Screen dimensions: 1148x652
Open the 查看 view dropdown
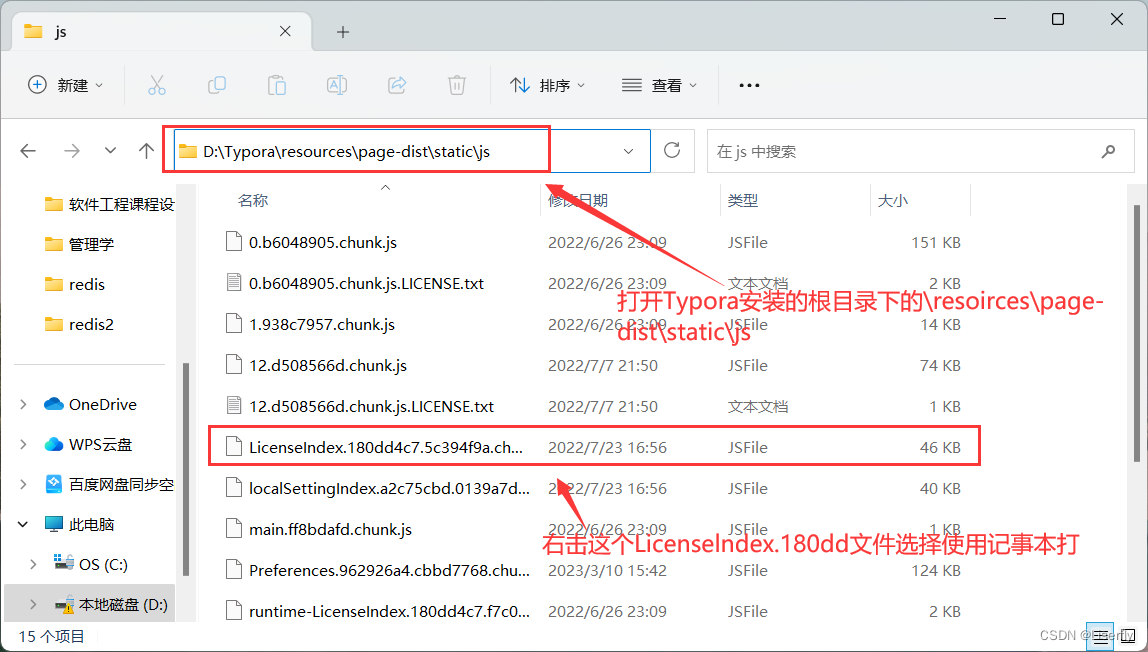(659, 86)
